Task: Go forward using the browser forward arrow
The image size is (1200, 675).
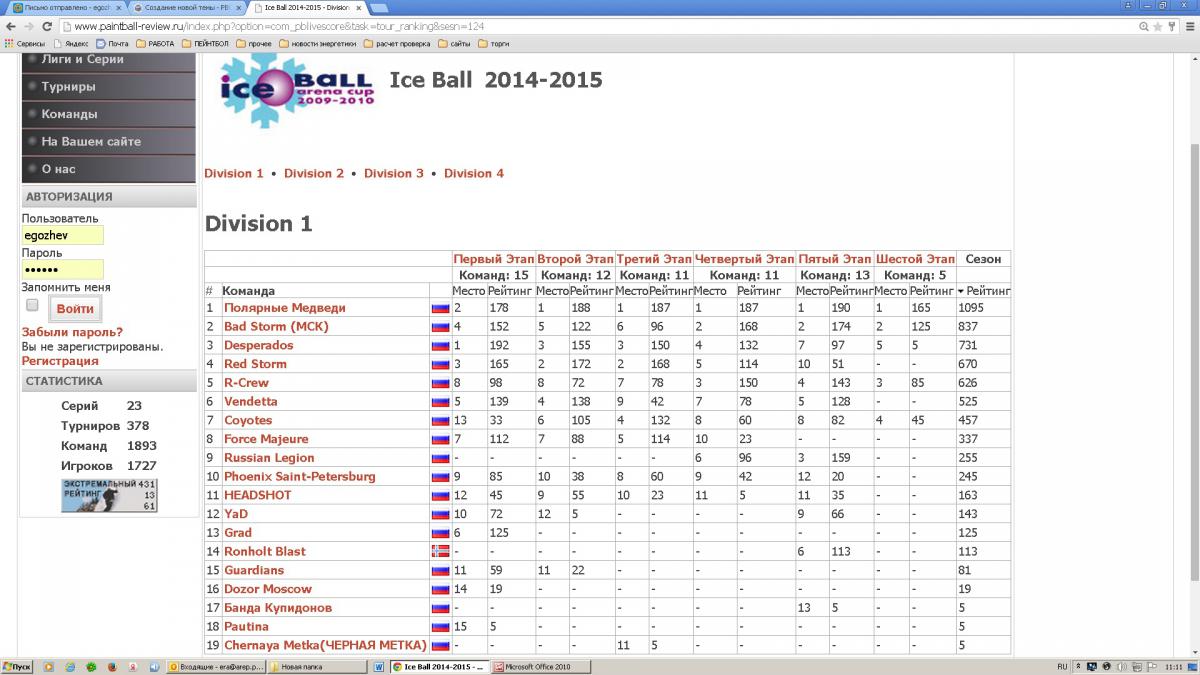Action: tap(30, 27)
